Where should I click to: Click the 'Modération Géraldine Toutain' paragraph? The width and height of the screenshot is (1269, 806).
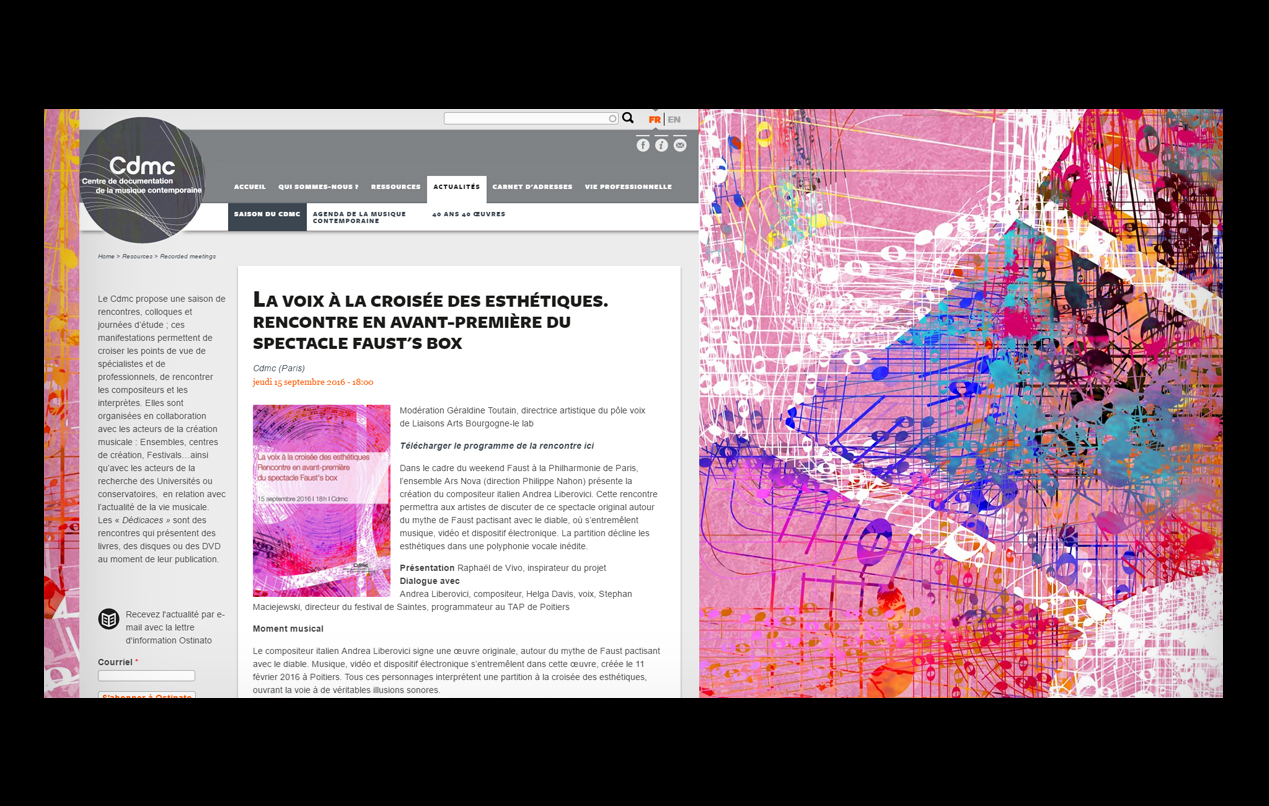[523, 417]
